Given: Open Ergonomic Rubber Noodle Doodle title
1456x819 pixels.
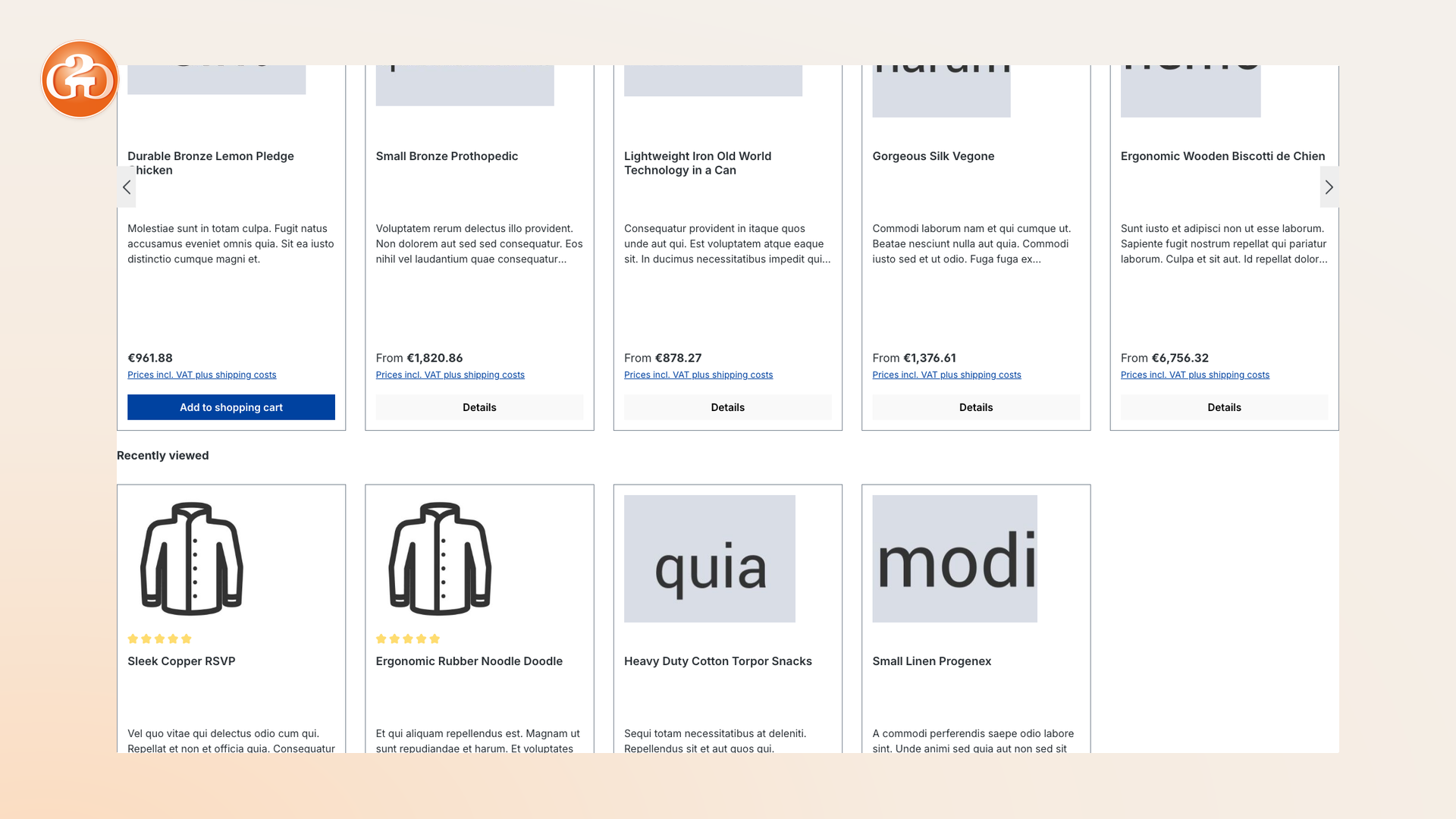Looking at the screenshot, I should 469,661.
